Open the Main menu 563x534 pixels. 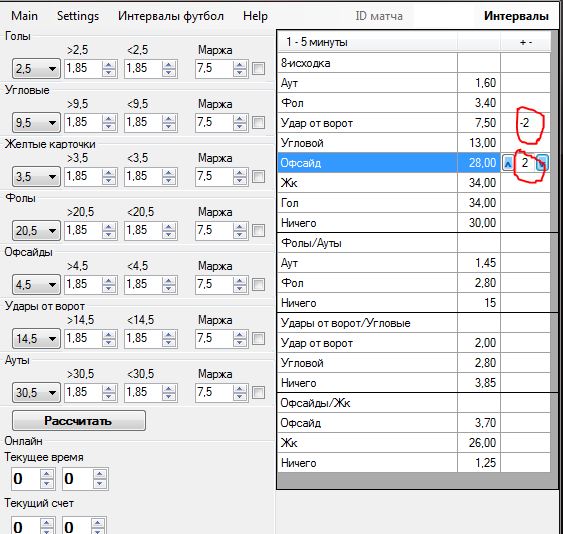[24, 16]
